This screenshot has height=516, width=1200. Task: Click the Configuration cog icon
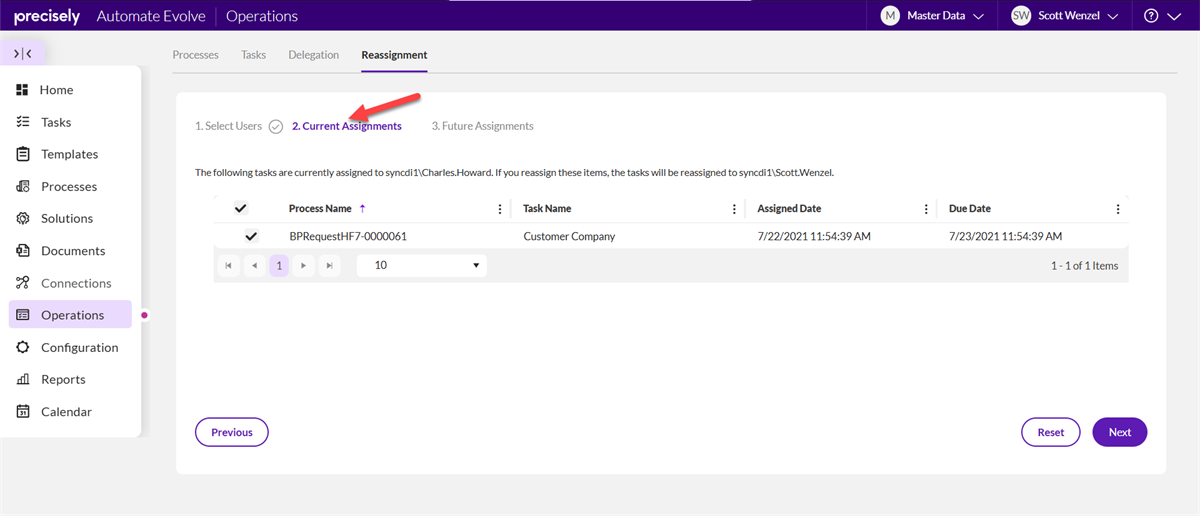coord(22,347)
